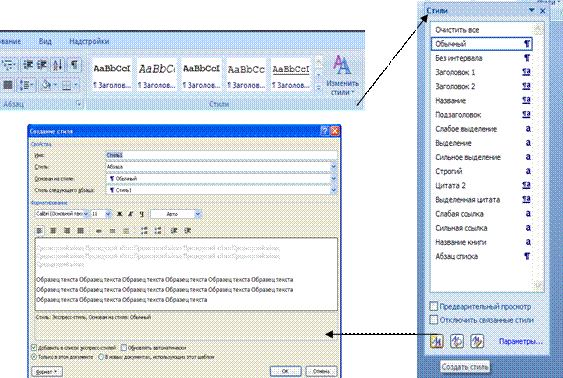Click Decrease Indent icon in style dialog
The image size is (563, 378).
tap(174, 230)
